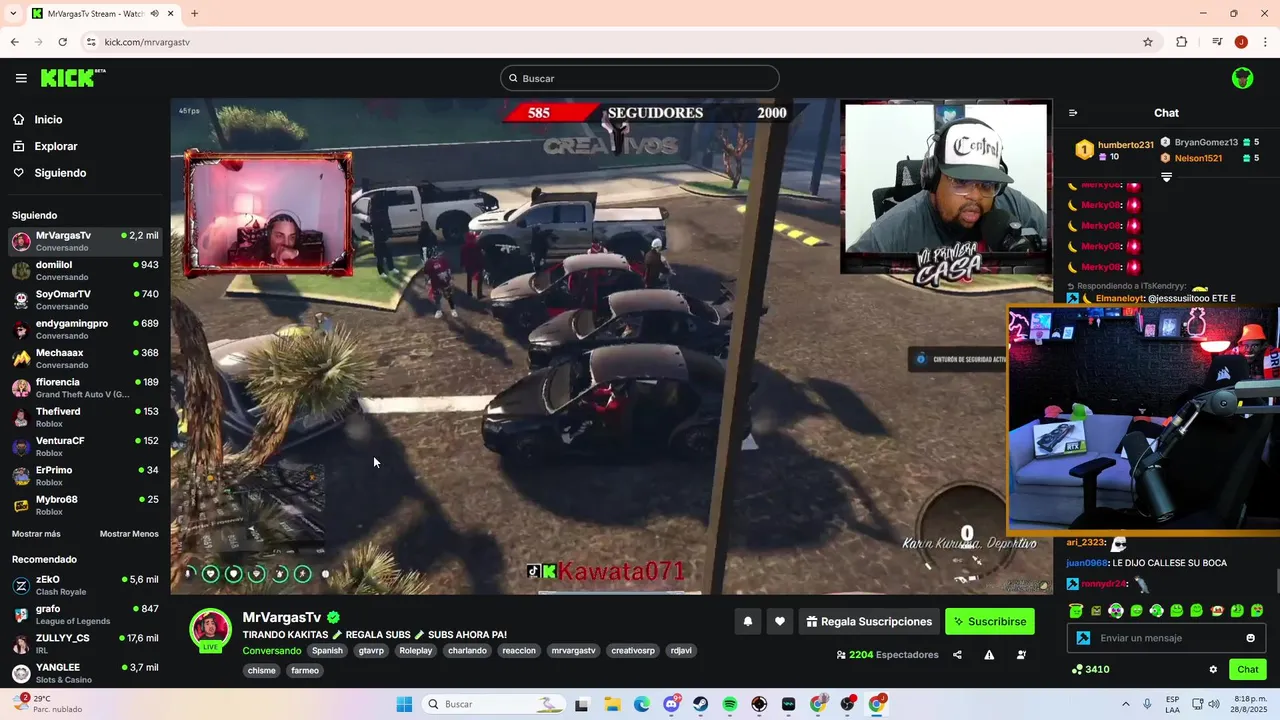Open recommended YANGLEE Slots & Casino channel
The height and width of the screenshot is (720, 1280).
85,673
